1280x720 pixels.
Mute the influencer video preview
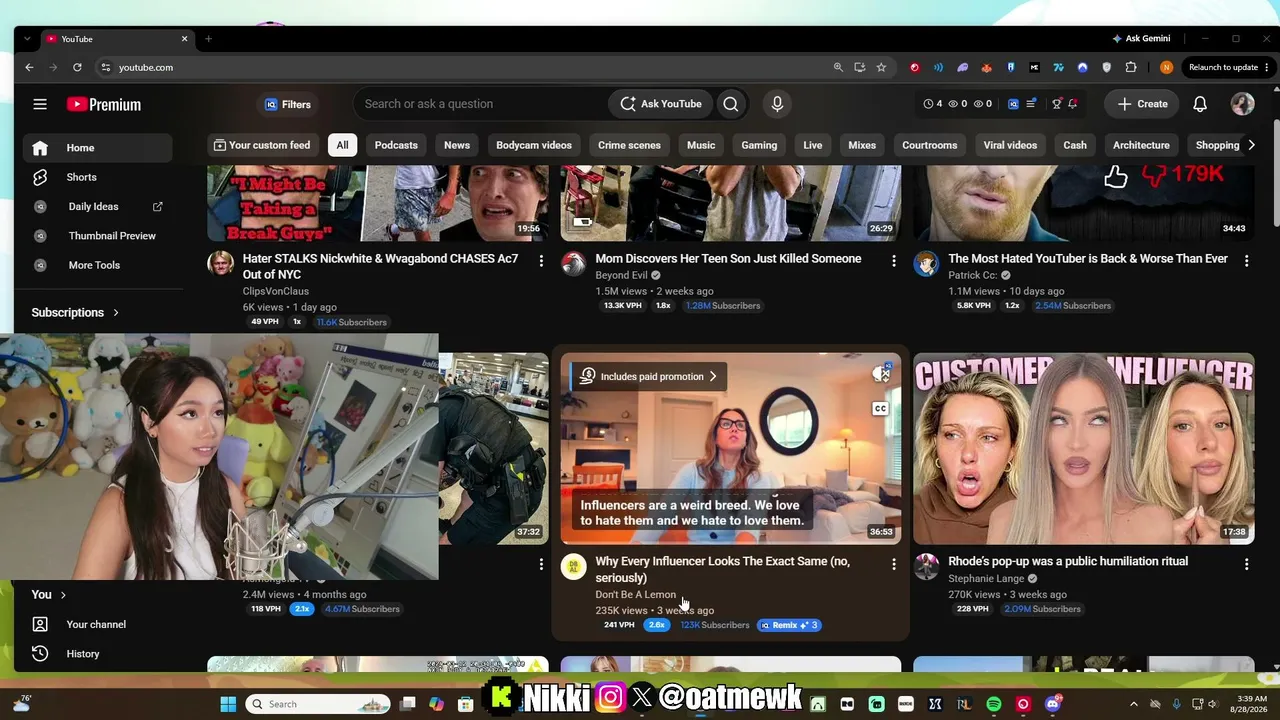tap(880, 375)
